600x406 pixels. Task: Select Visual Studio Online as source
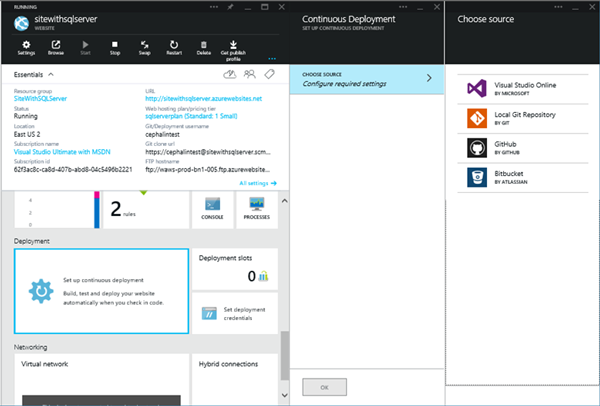[x=523, y=88]
